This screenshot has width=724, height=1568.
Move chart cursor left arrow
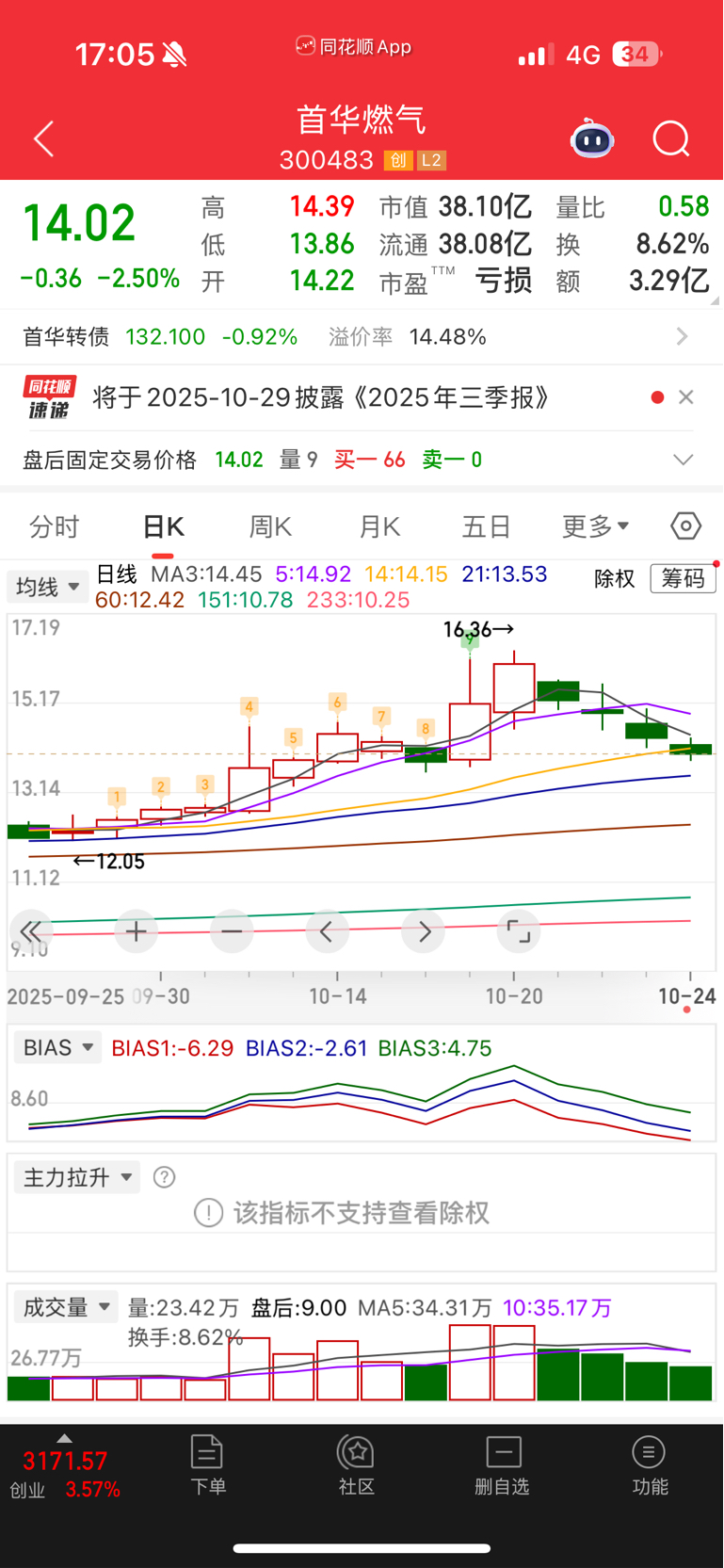[327, 931]
